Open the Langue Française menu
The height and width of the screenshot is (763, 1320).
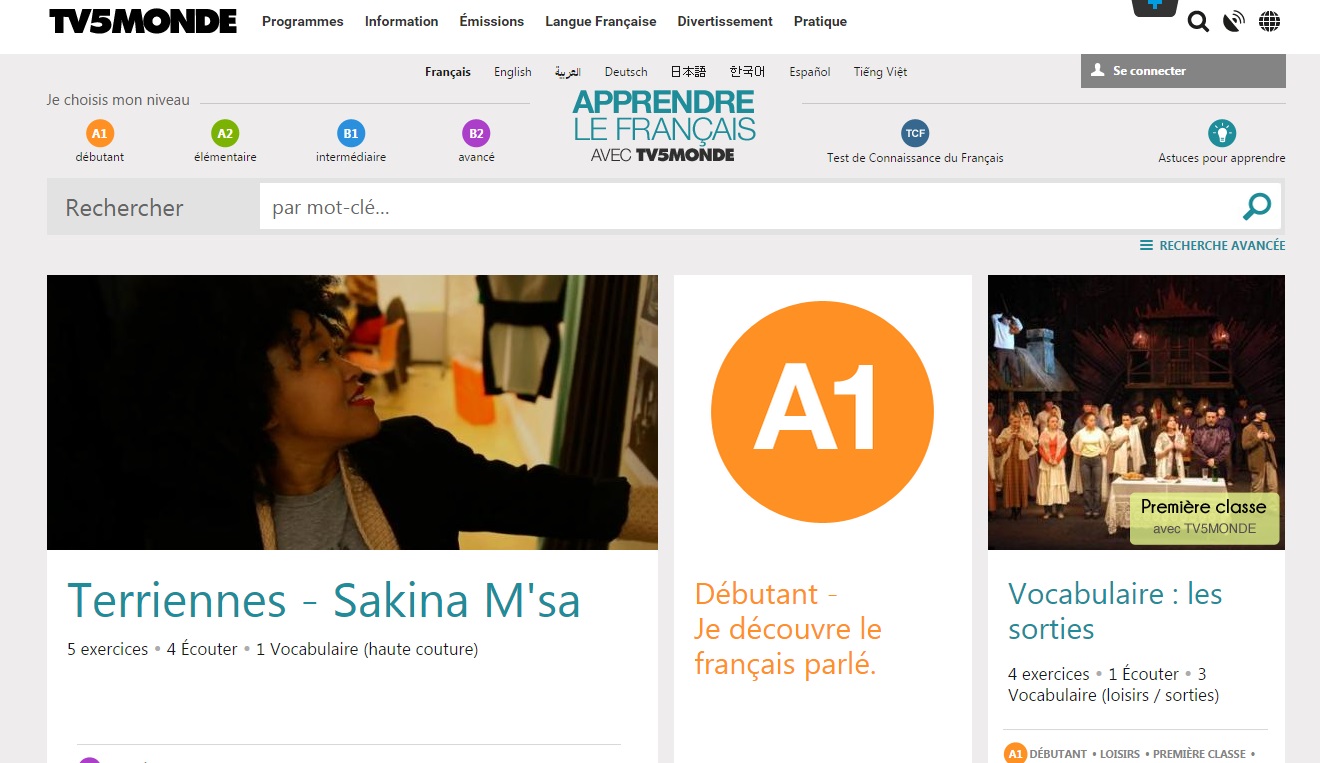click(600, 21)
